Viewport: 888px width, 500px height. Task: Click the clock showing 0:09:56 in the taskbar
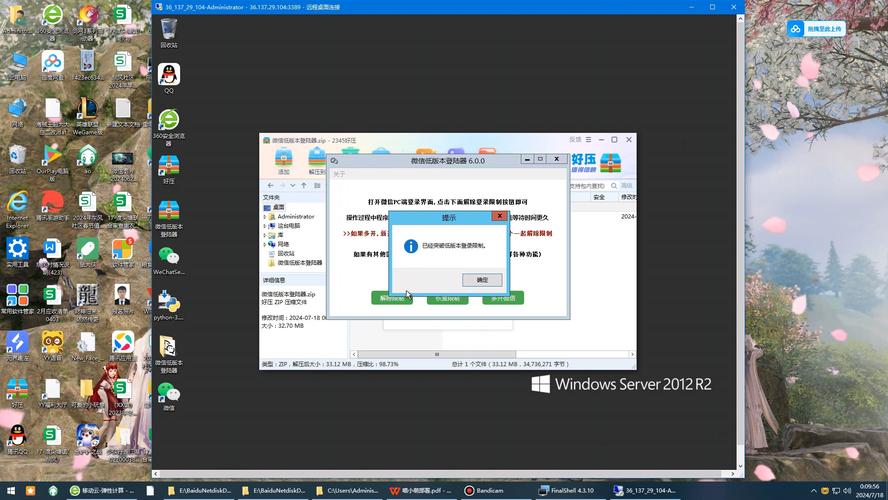point(870,490)
